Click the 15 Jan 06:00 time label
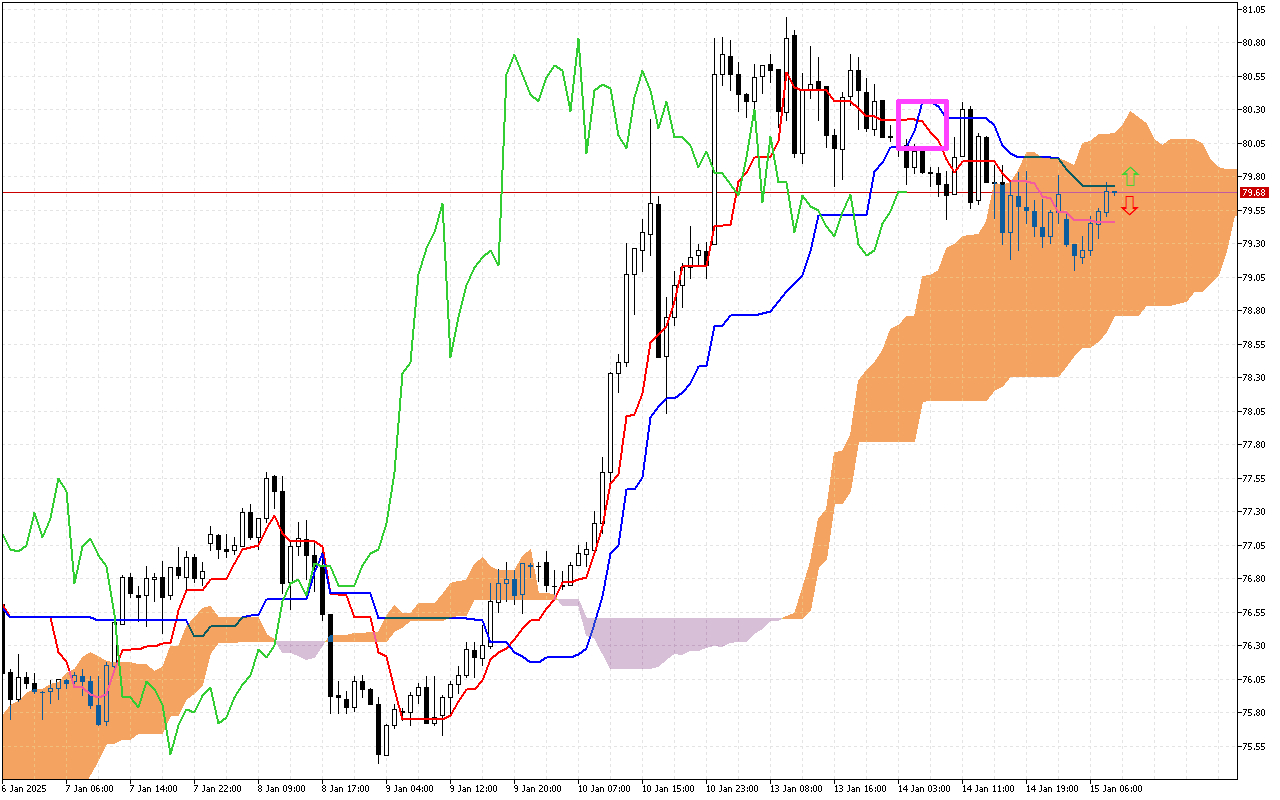Screen dimensions: 1280x800 point(1118,789)
